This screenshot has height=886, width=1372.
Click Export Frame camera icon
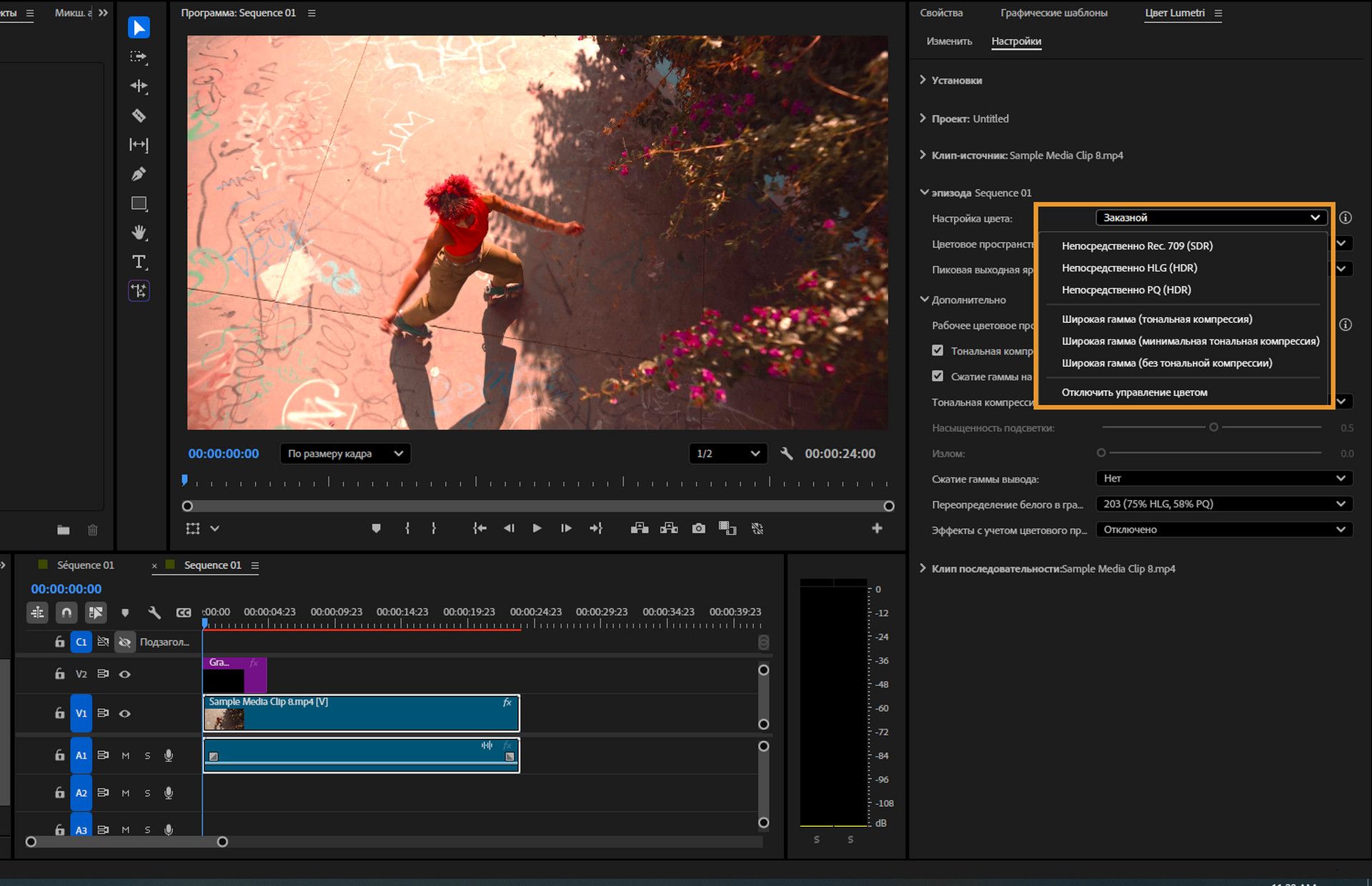coord(698,529)
